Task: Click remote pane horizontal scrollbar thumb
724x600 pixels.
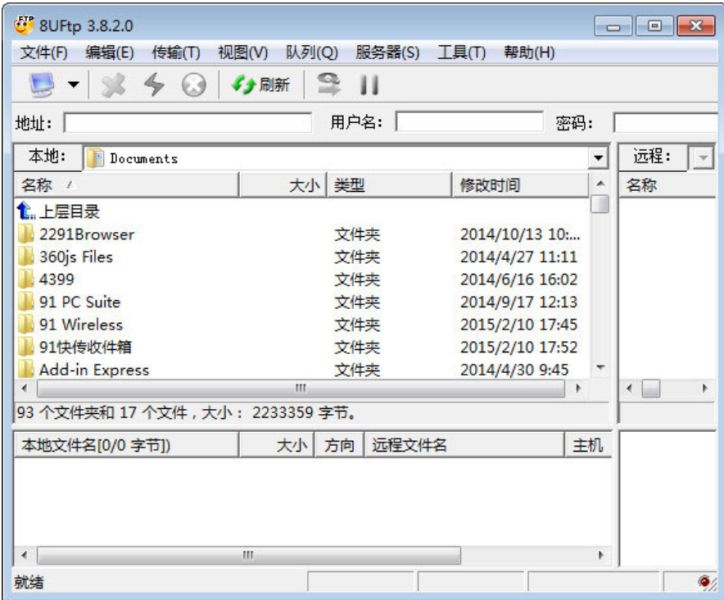Action: pyautogui.click(x=651, y=388)
